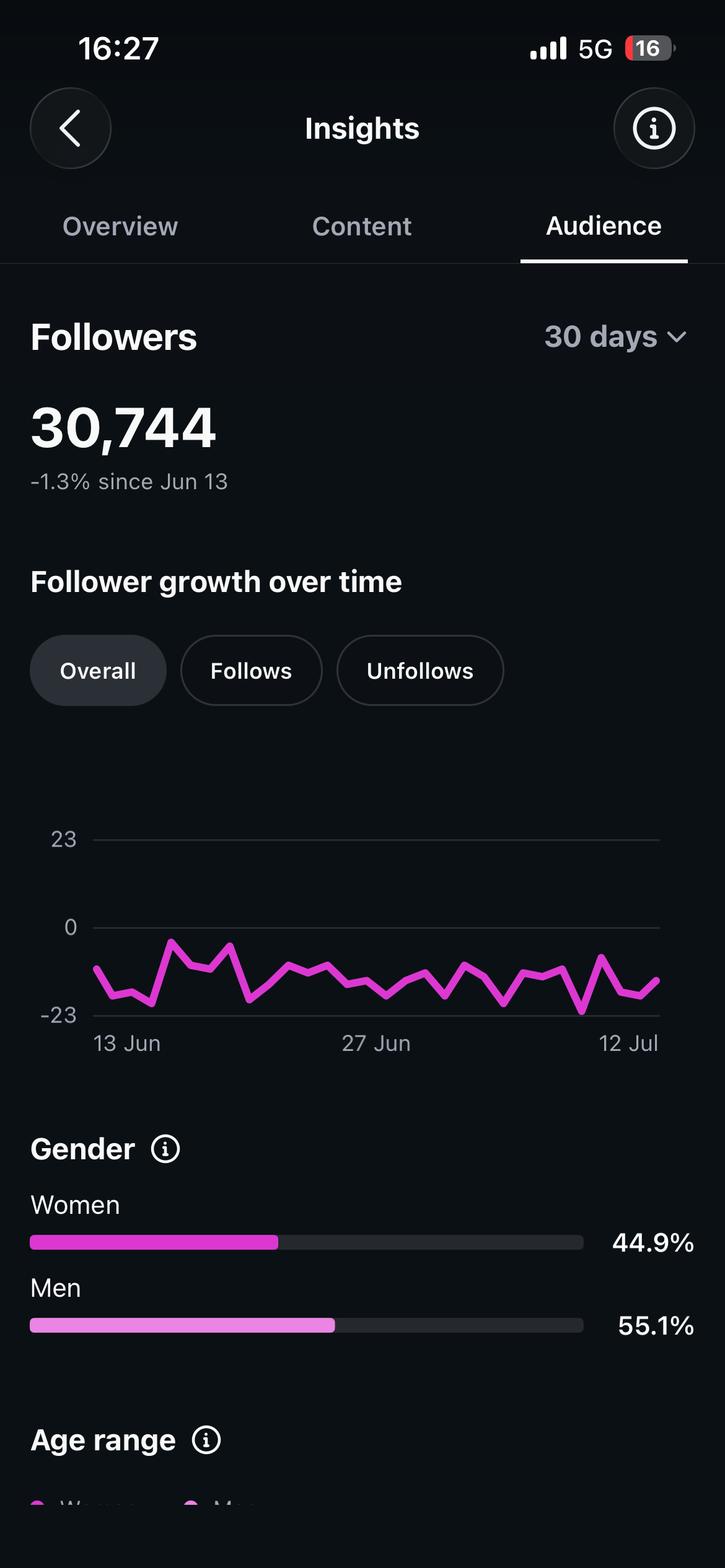
Task: Tap the 16:27 clock in status bar
Action: tap(118, 48)
